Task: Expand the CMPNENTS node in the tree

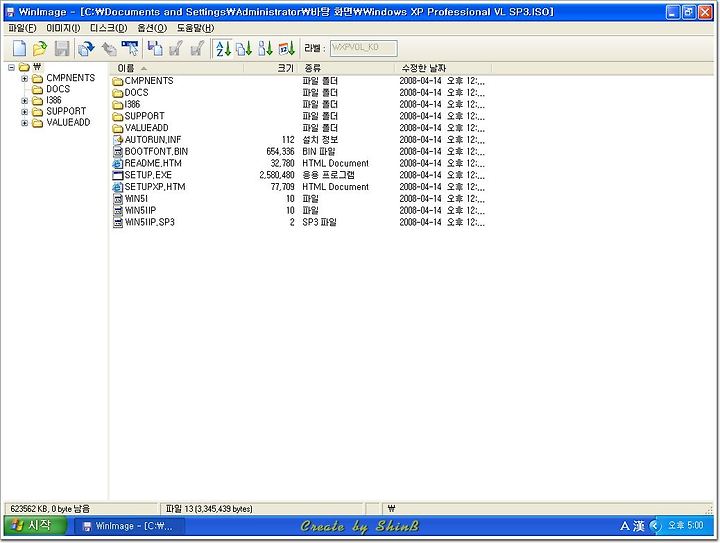Action: click(x=25, y=78)
